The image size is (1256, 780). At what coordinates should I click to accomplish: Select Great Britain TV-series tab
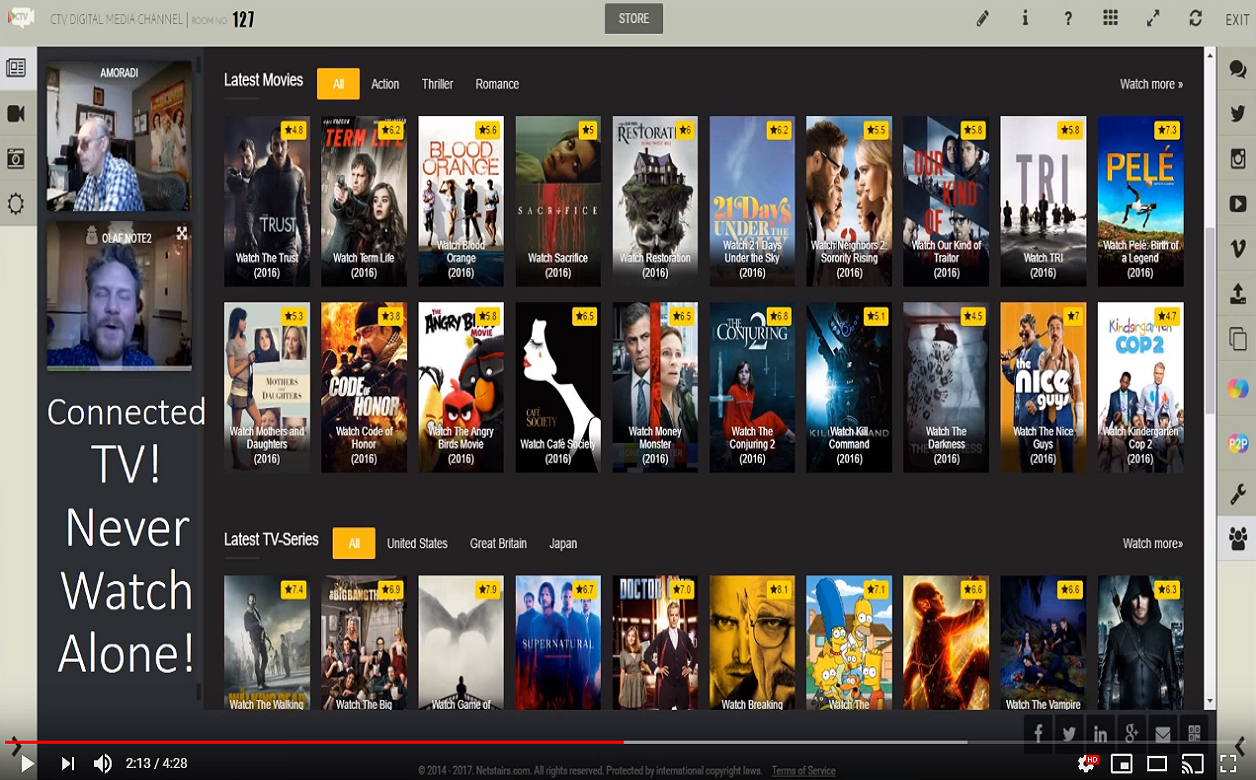pyautogui.click(x=498, y=544)
